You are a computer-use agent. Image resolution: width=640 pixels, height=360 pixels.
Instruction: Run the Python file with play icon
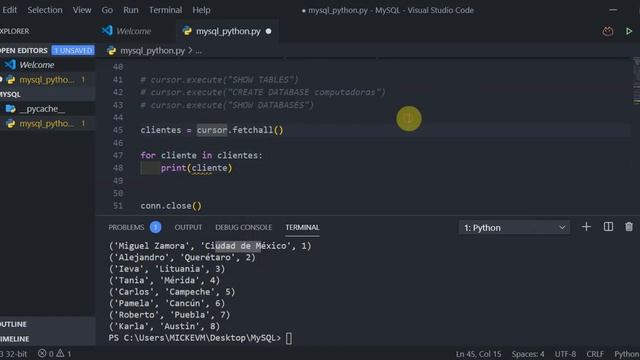click(x=629, y=31)
